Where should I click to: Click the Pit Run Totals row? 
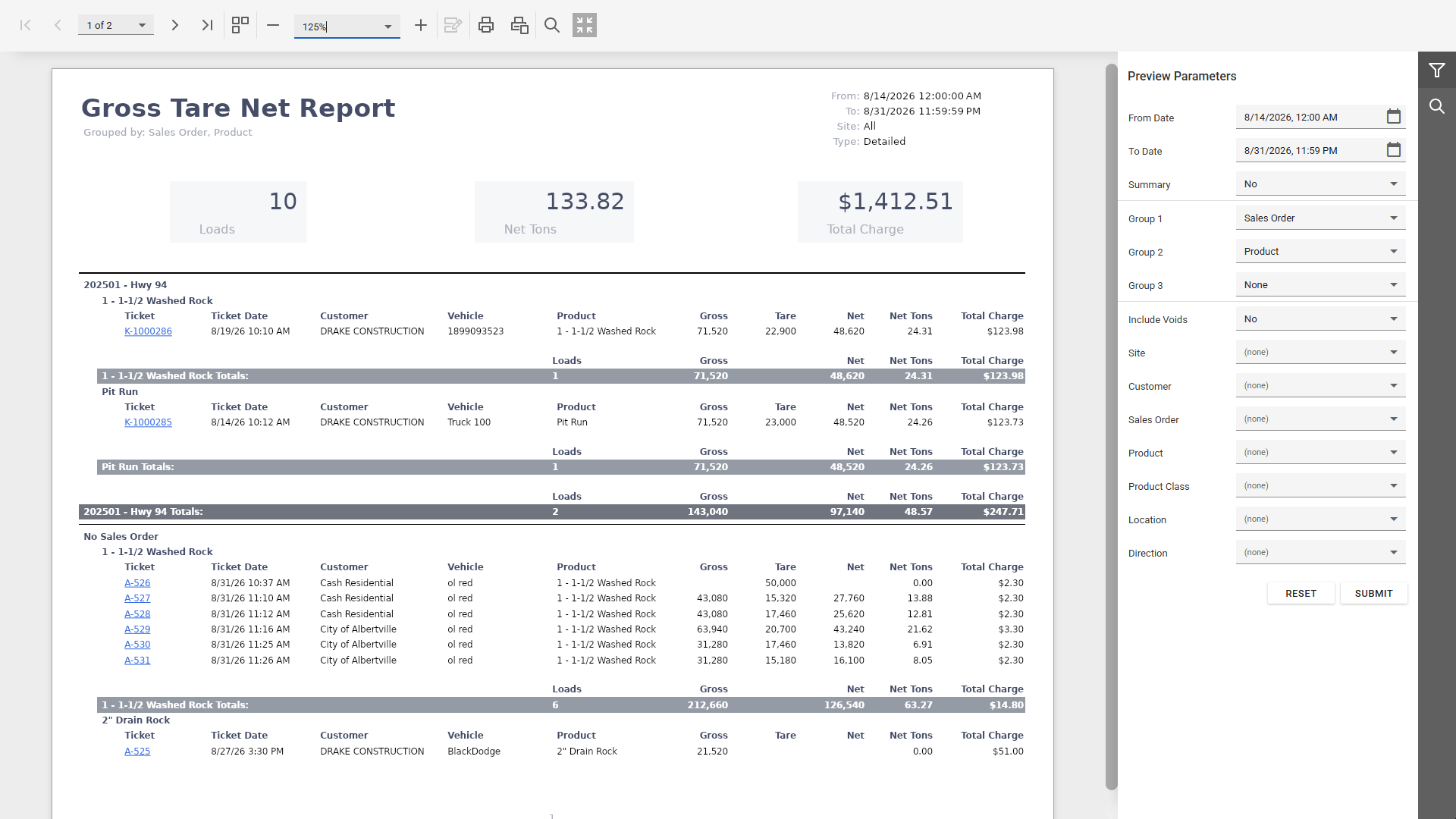tap(561, 467)
